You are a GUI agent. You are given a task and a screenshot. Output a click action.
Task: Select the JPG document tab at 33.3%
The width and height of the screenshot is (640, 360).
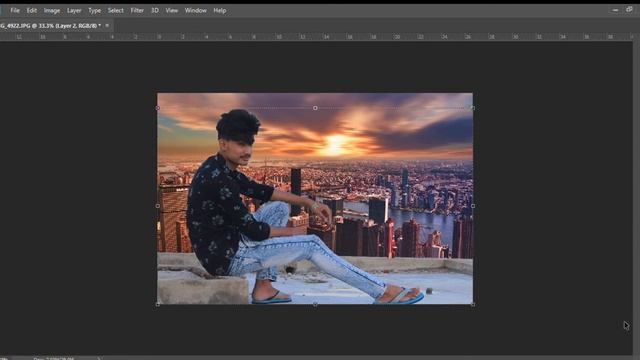[51, 26]
